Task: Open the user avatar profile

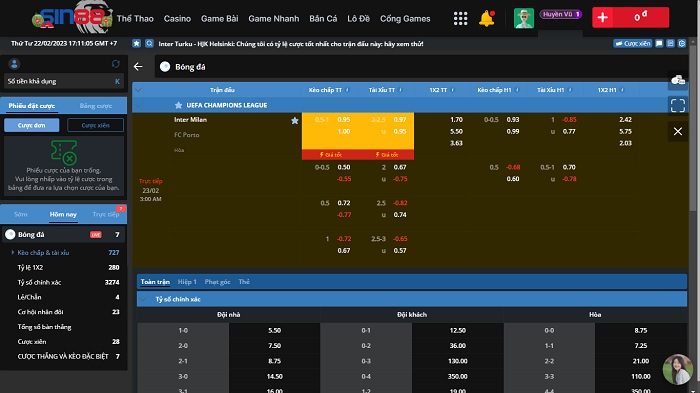Action: (524, 18)
